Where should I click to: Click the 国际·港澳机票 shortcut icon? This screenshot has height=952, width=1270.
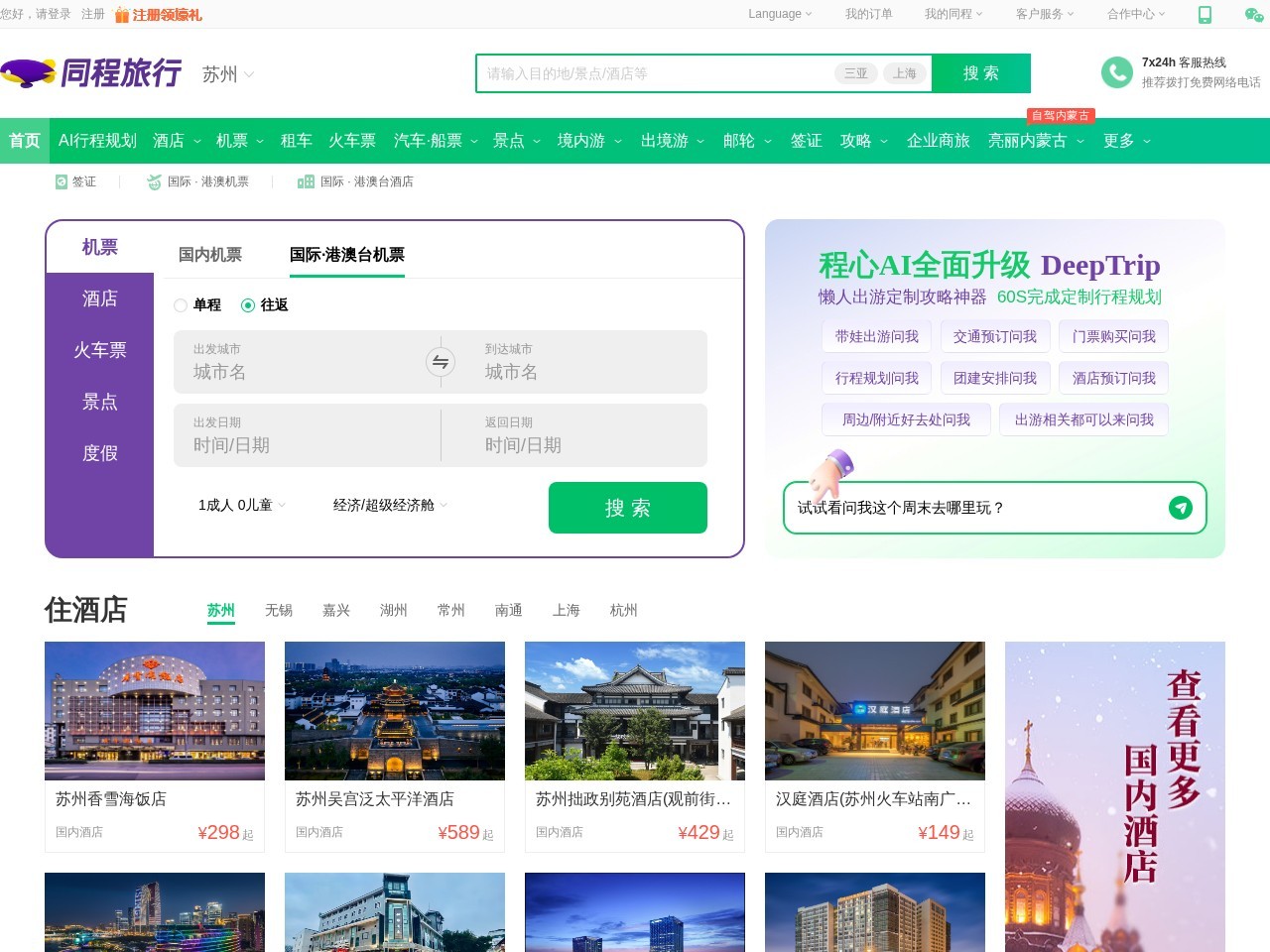tap(153, 181)
